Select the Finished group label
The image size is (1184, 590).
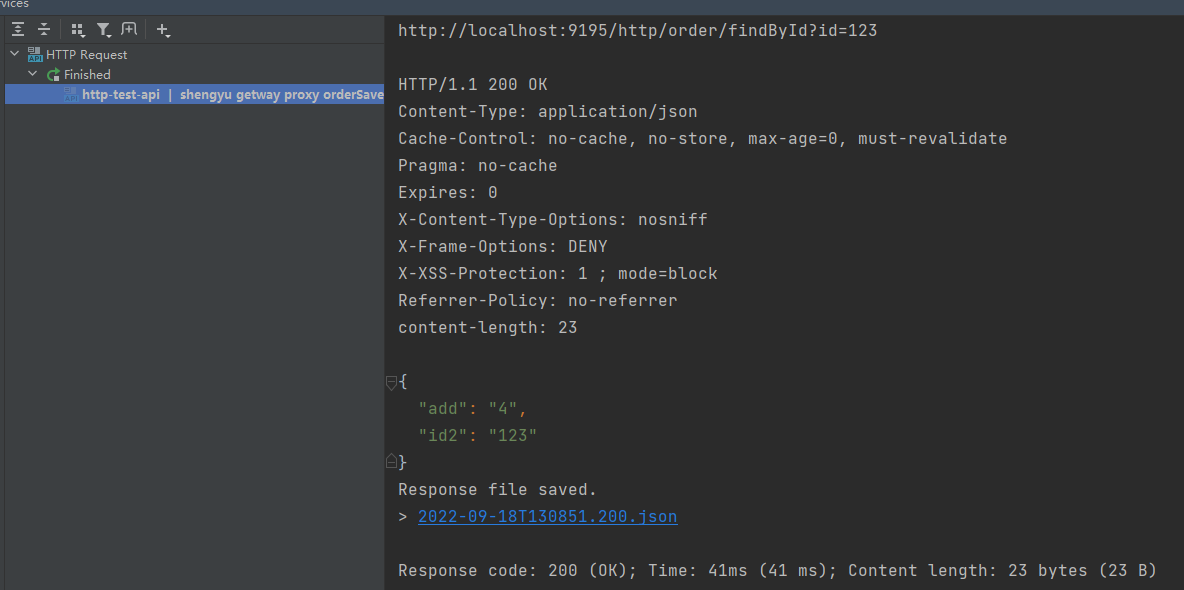point(87,75)
